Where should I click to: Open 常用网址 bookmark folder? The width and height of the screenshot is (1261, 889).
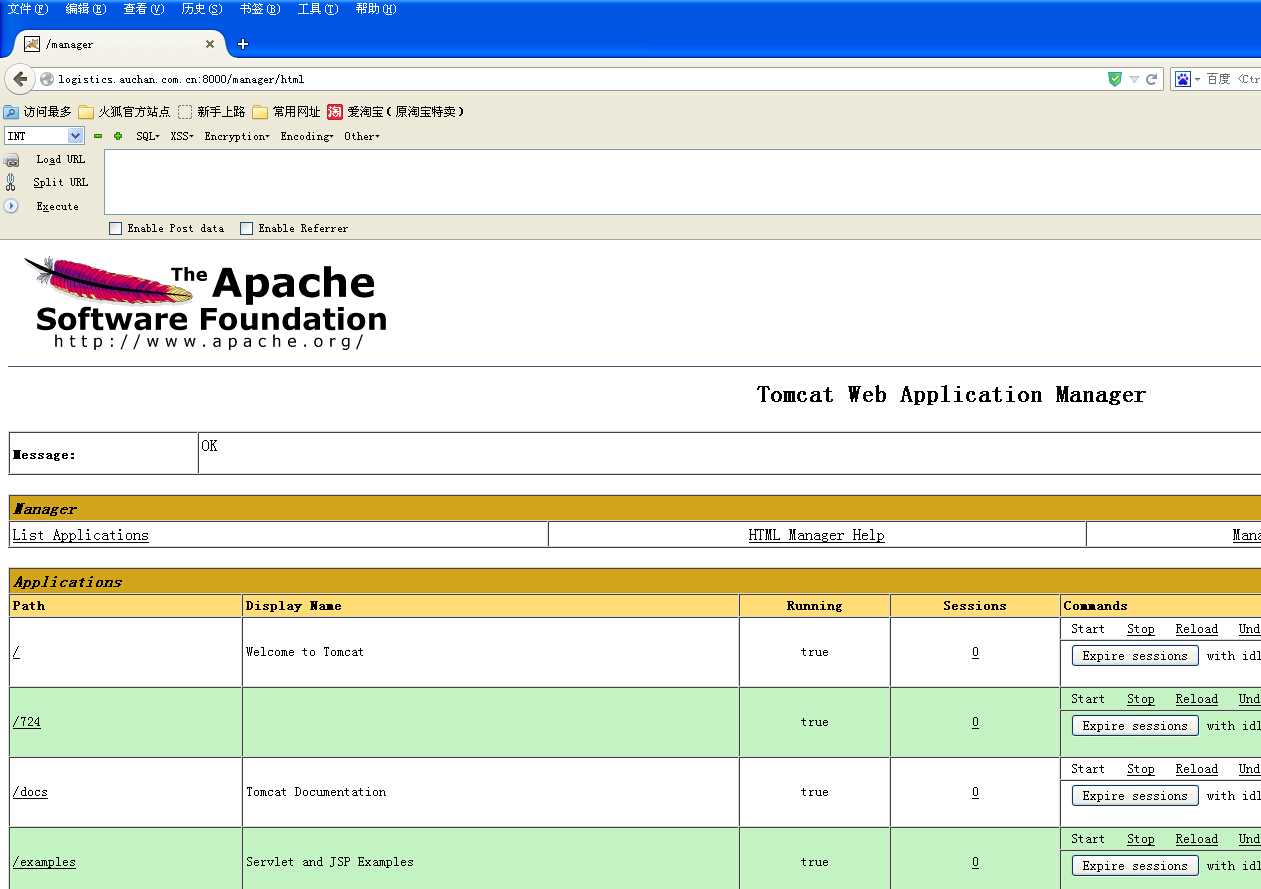click(x=287, y=112)
